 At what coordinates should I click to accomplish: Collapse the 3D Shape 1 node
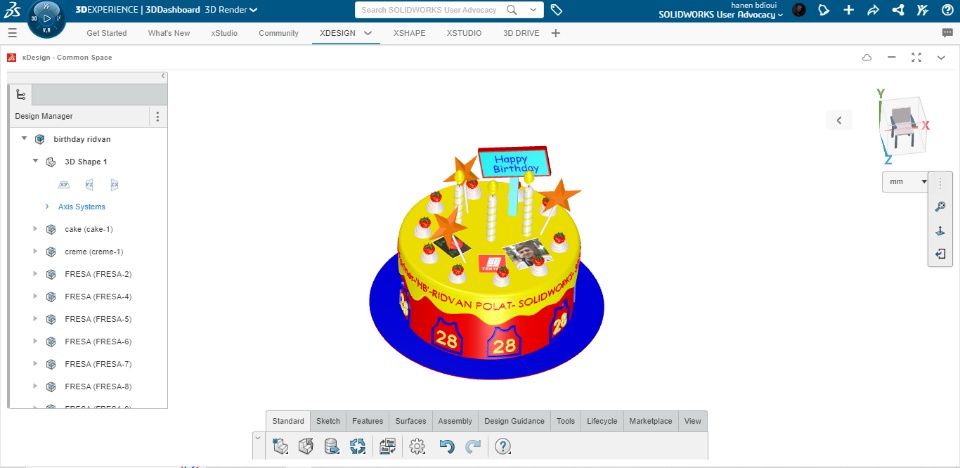(x=36, y=162)
